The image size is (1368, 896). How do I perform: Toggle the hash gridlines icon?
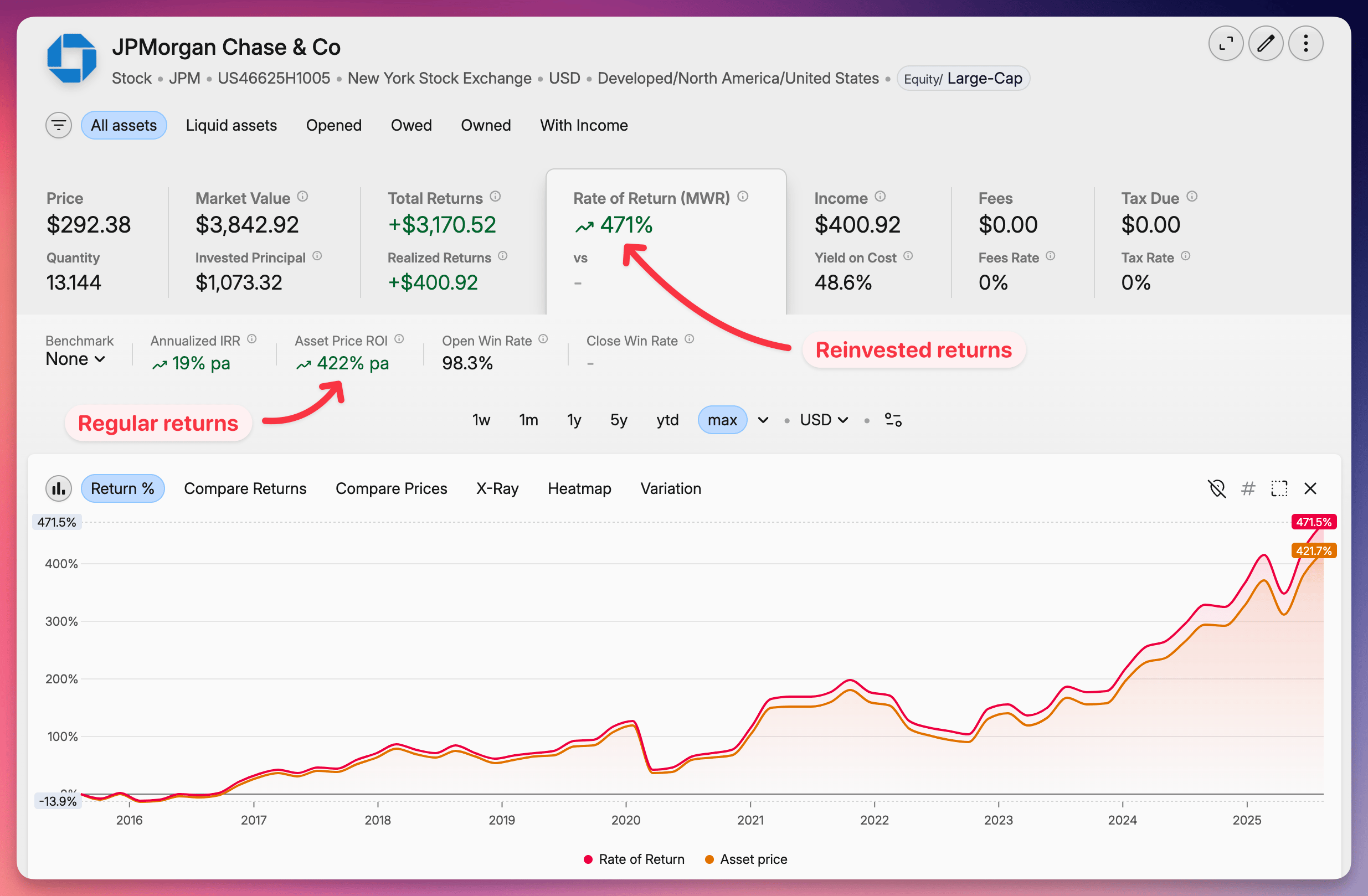pos(1248,489)
